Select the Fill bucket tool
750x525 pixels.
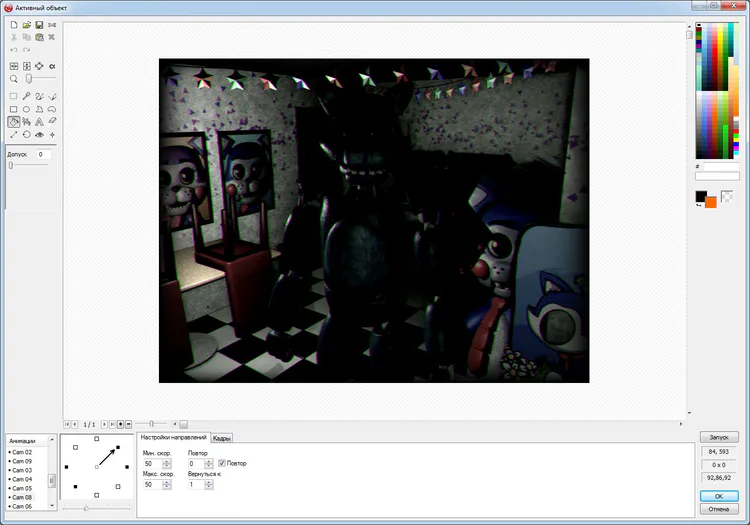[14, 122]
